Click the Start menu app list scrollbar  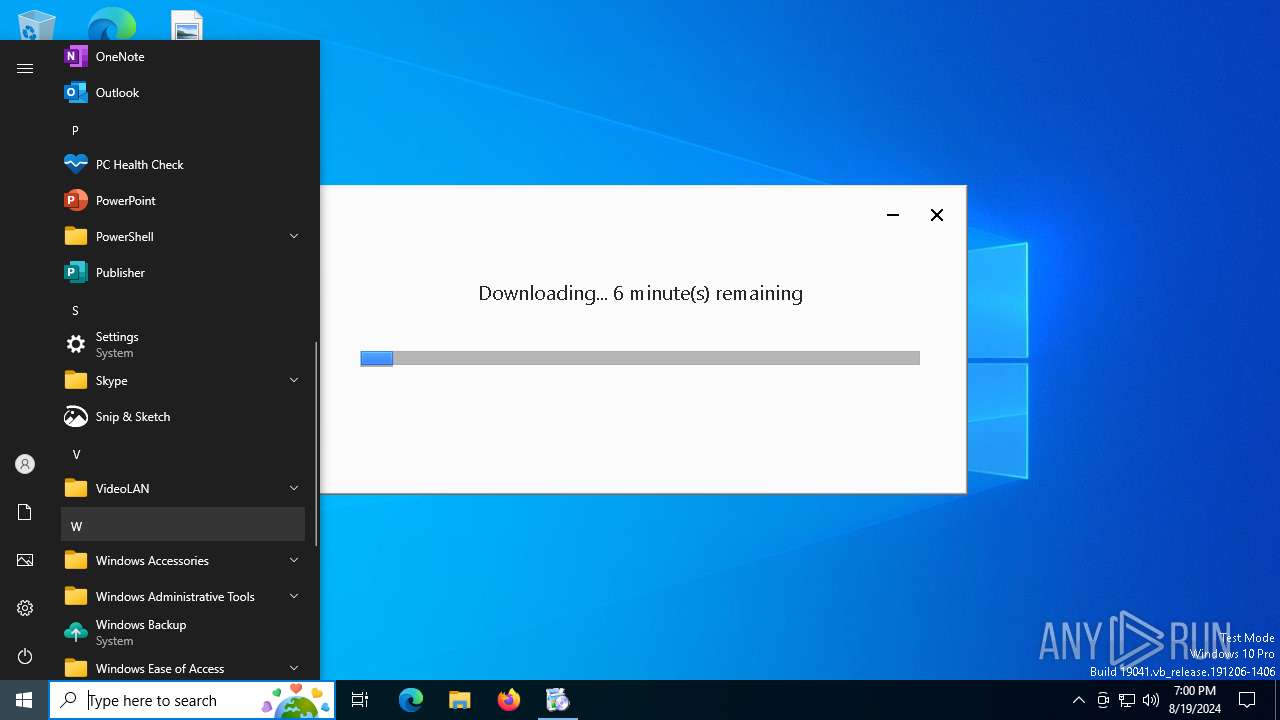pos(317,443)
